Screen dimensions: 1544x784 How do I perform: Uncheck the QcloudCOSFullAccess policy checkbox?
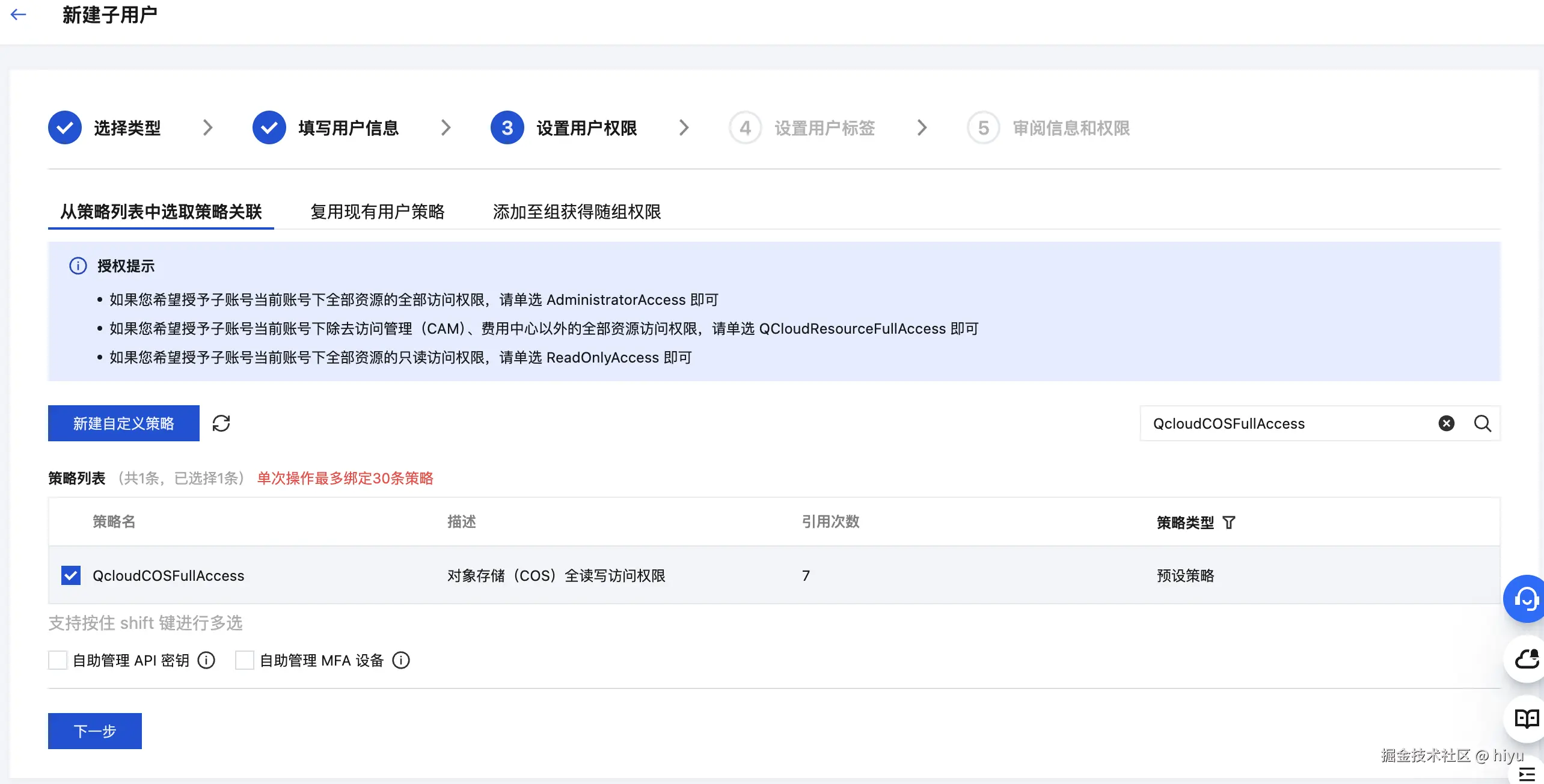point(71,575)
